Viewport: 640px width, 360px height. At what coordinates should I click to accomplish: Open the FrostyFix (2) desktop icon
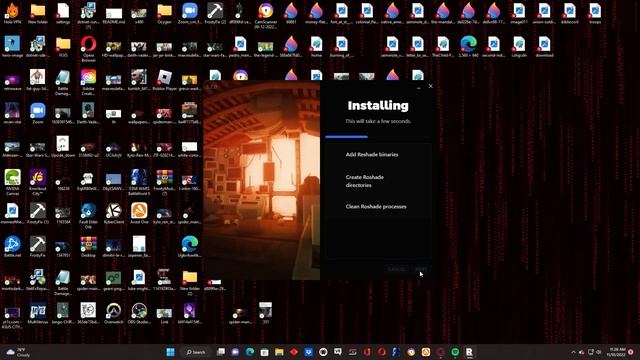215,13
